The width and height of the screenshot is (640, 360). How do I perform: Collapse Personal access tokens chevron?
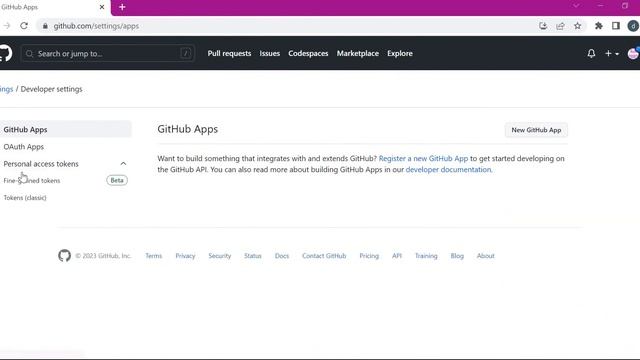pos(123,164)
